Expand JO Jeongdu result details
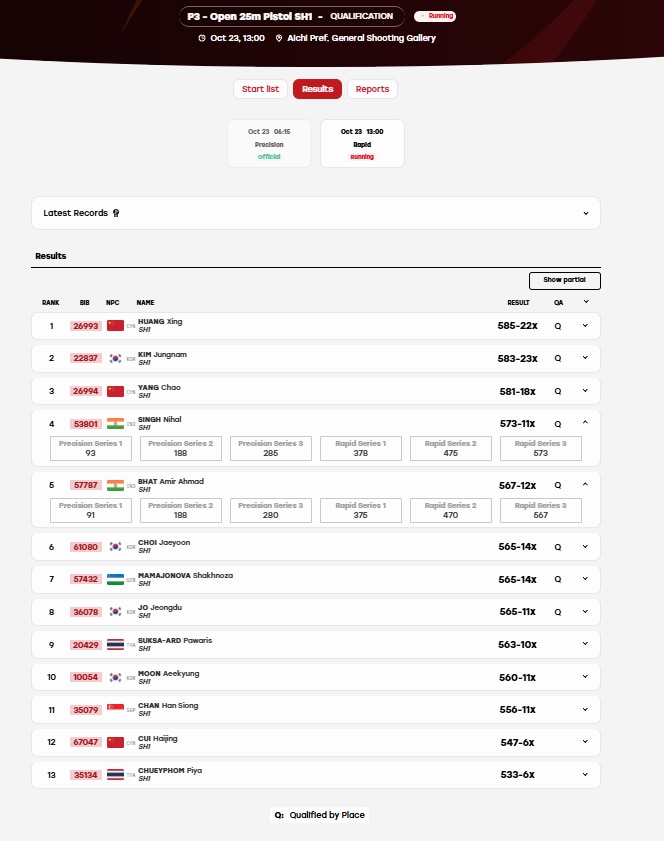 [x=585, y=611]
